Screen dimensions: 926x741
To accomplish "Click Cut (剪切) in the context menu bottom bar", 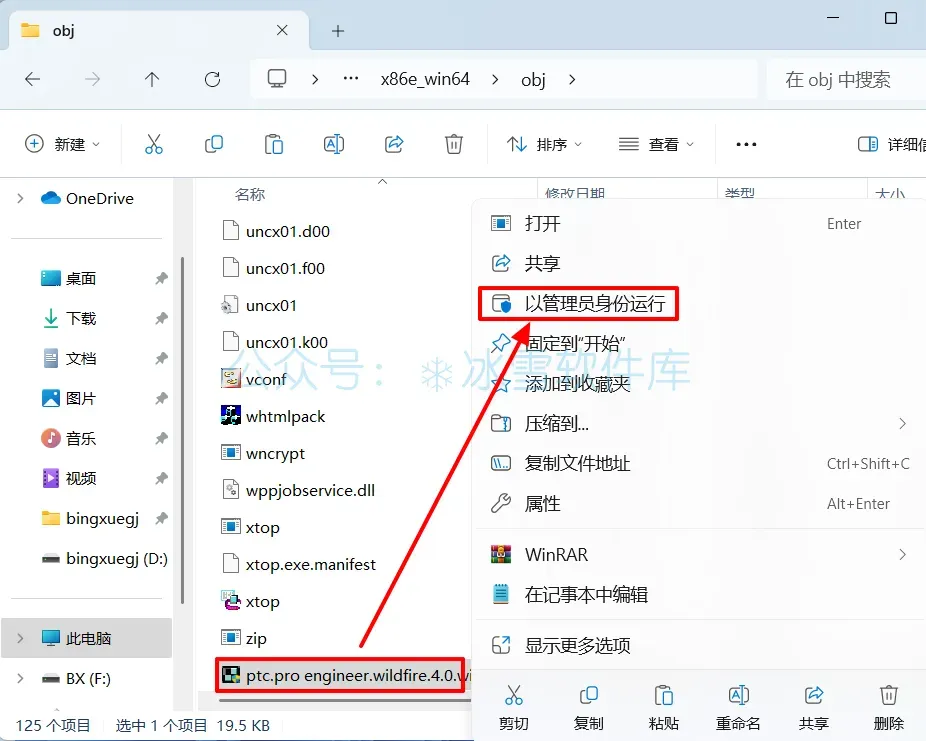I will 513,707.
